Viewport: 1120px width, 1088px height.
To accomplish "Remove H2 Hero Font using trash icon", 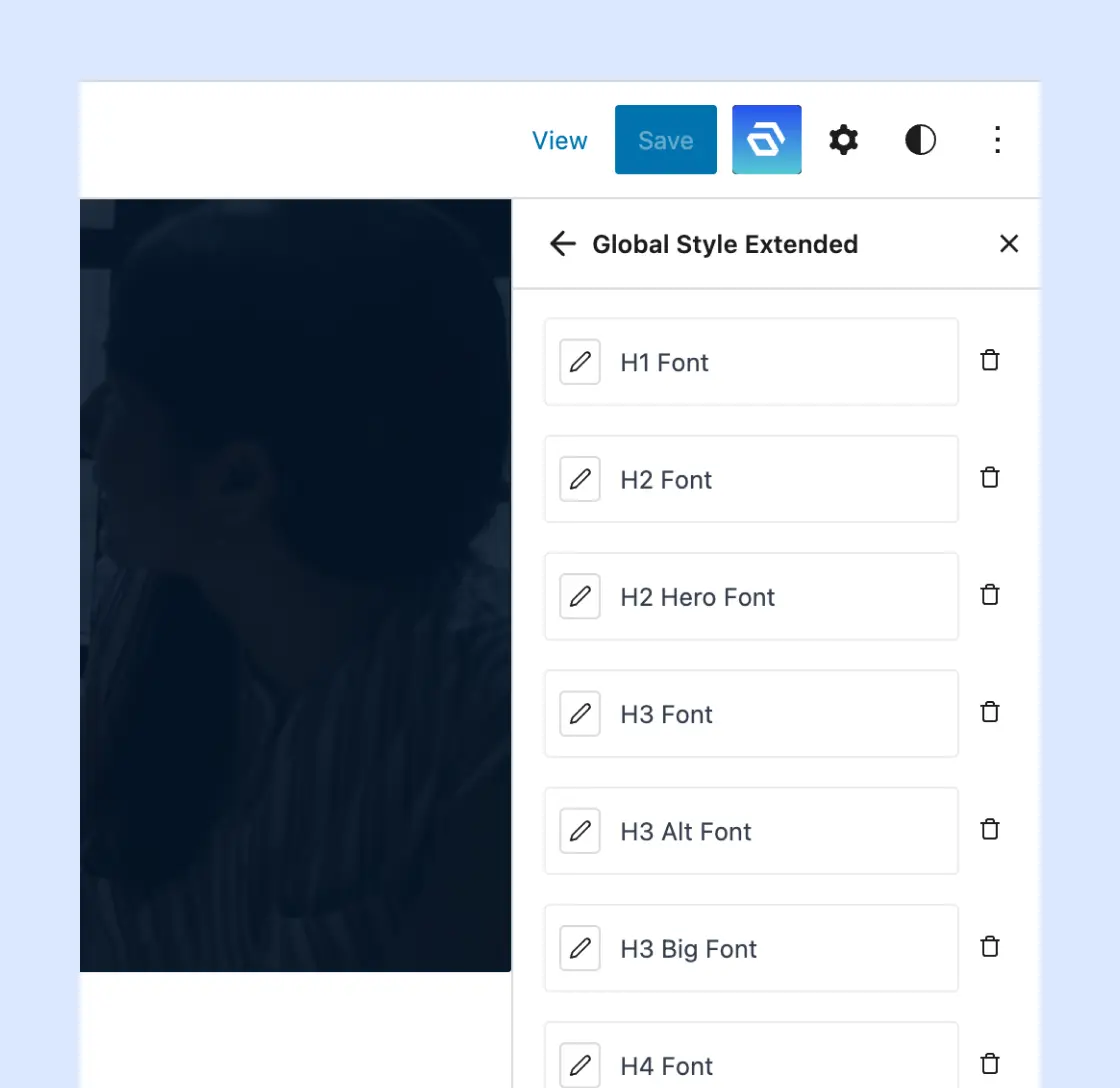I will (989, 595).
